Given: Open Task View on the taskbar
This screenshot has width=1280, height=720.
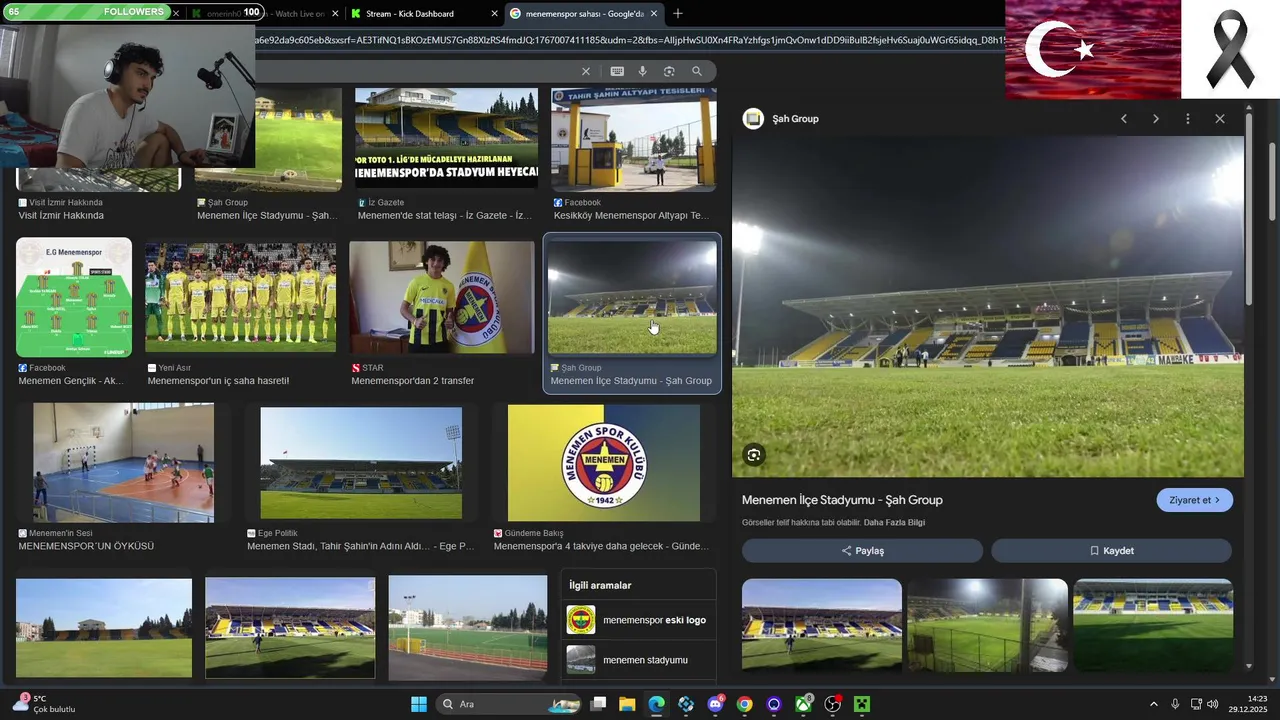Looking at the screenshot, I should click(598, 704).
